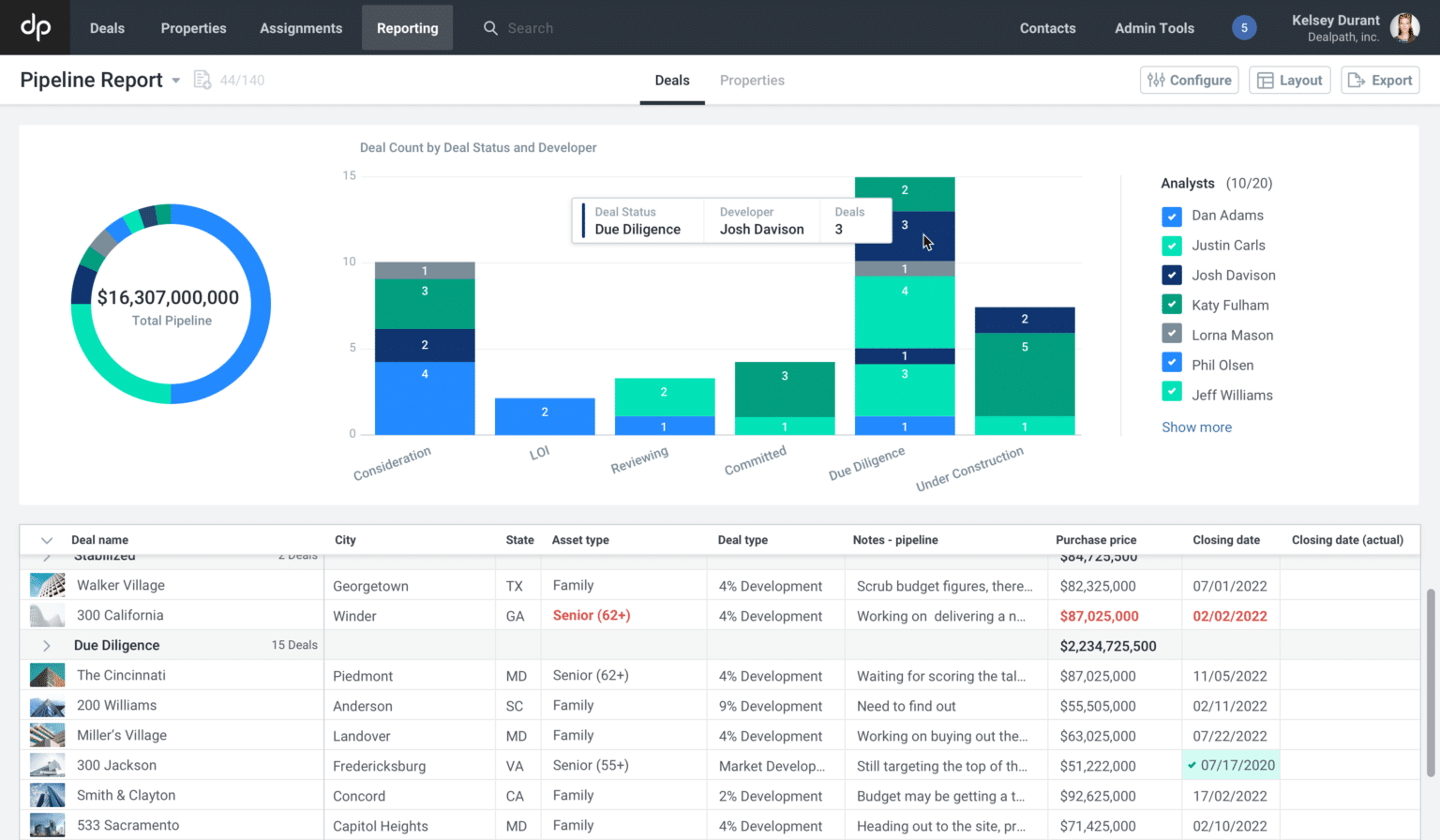Click the Configure sliders icon
This screenshot has height=840, width=1440.
coord(1156,81)
